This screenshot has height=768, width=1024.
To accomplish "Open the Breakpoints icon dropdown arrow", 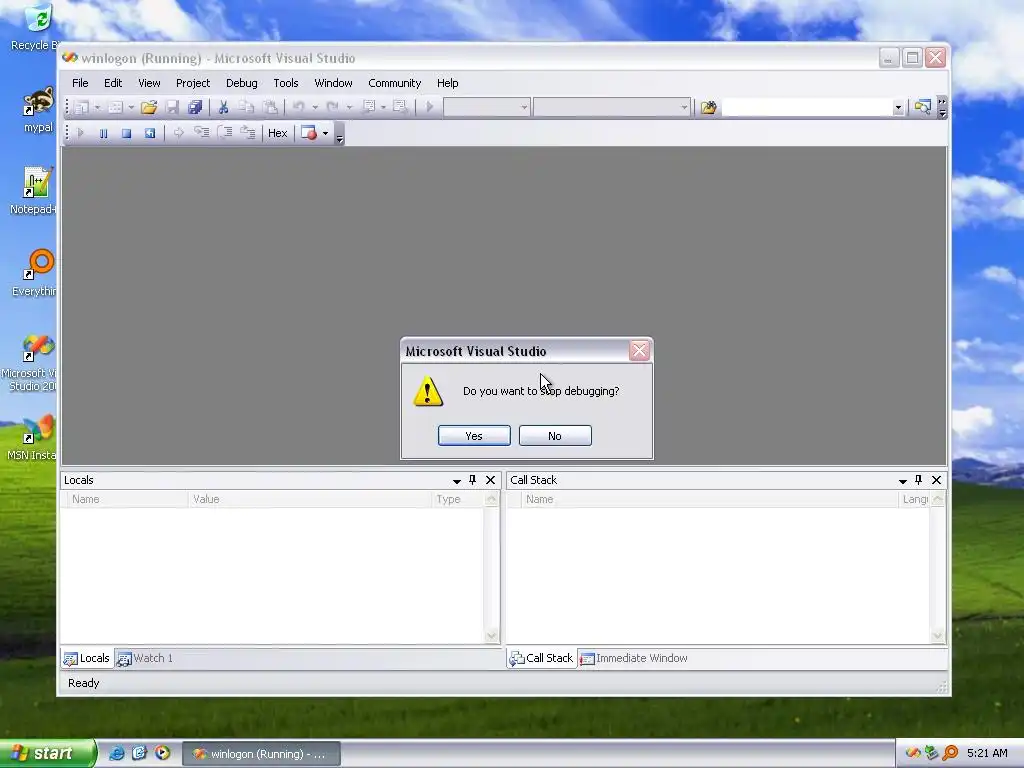I will (x=325, y=133).
